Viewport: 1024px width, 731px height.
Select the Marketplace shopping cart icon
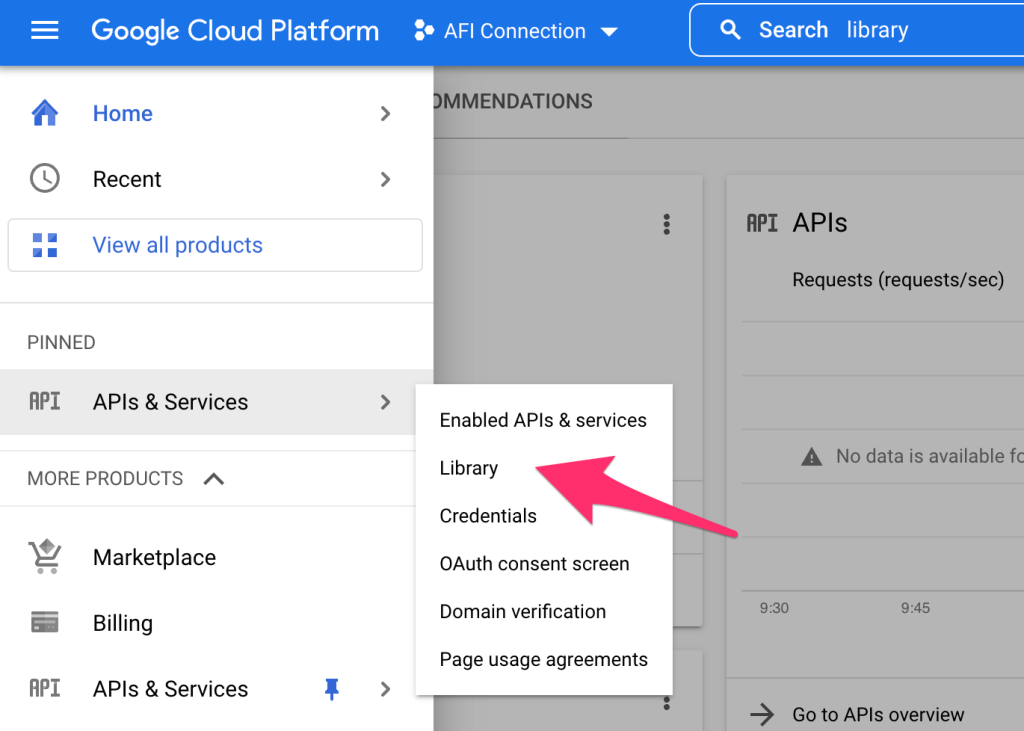pos(44,557)
